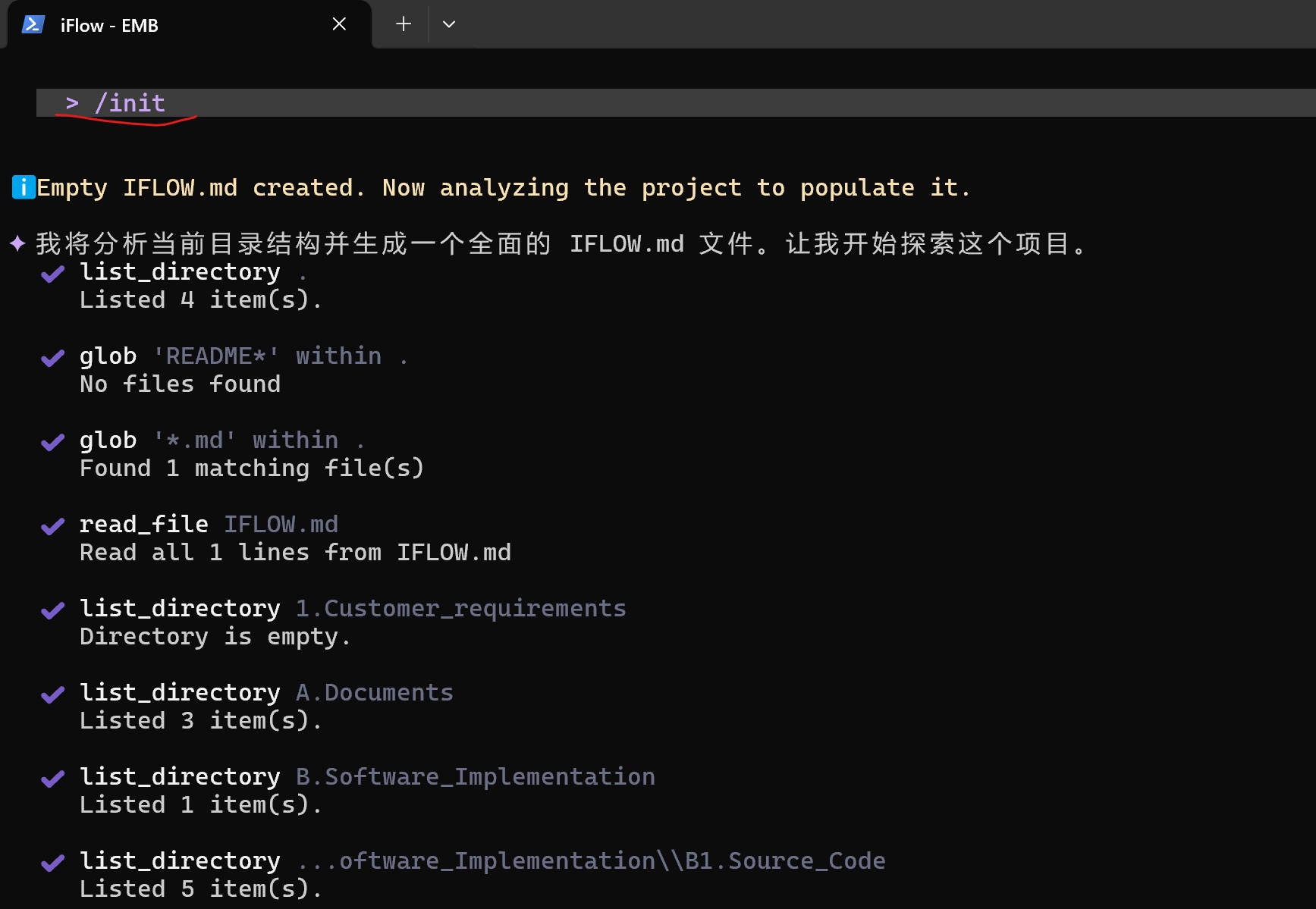Open a new terminal tab

pyautogui.click(x=404, y=24)
